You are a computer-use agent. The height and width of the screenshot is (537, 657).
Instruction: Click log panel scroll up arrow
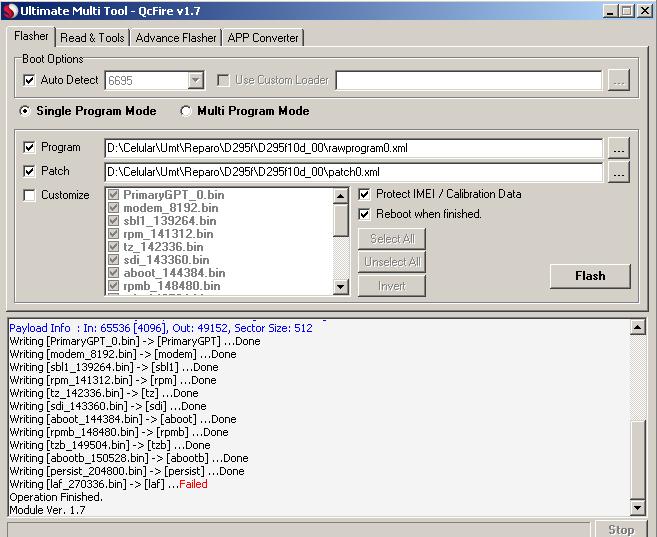coord(637,327)
